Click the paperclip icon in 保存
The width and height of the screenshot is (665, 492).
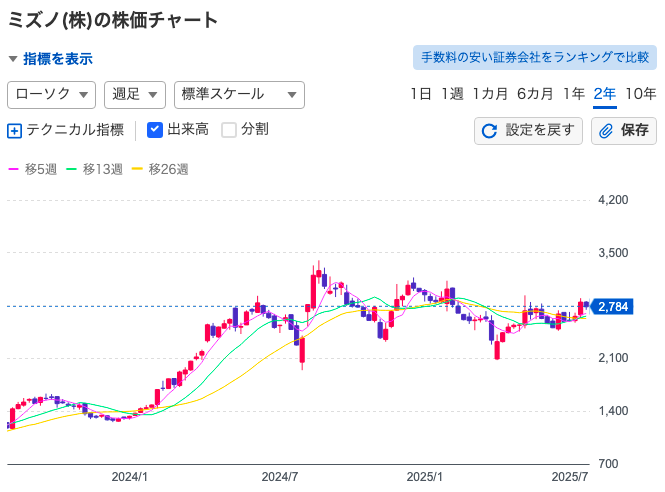coord(606,131)
